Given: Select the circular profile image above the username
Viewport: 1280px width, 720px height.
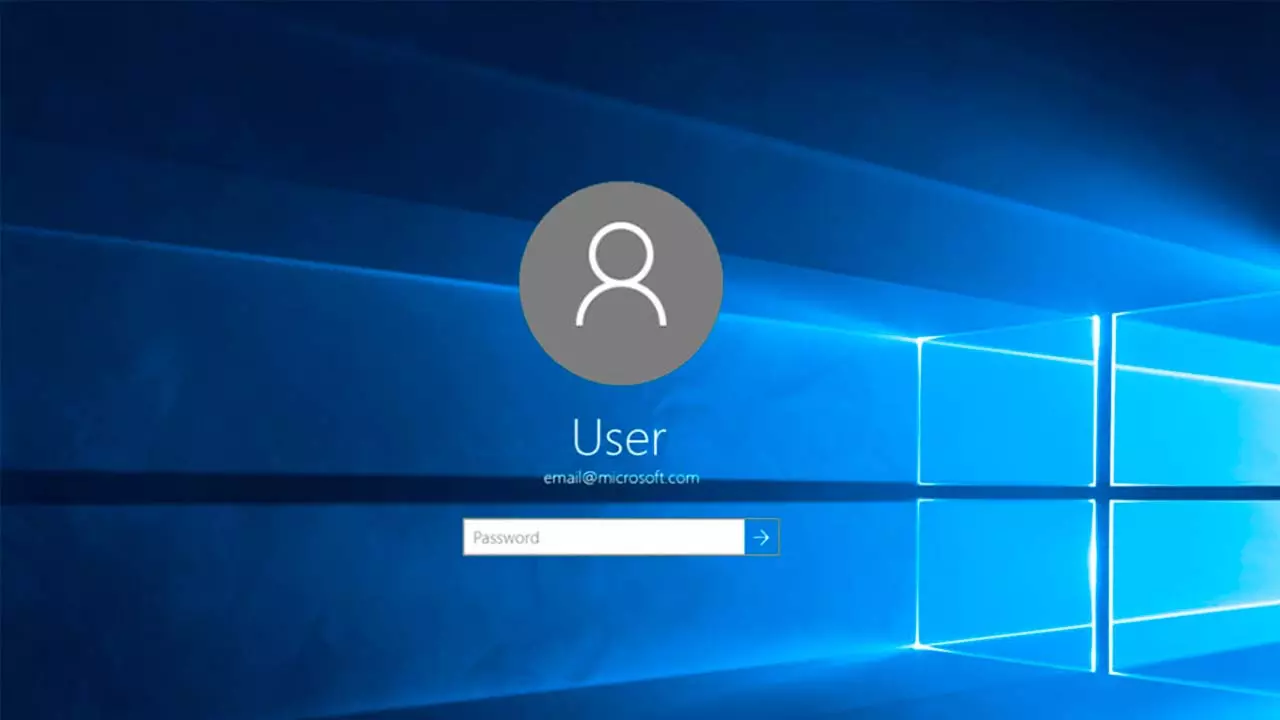Looking at the screenshot, I should click(x=620, y=283).
